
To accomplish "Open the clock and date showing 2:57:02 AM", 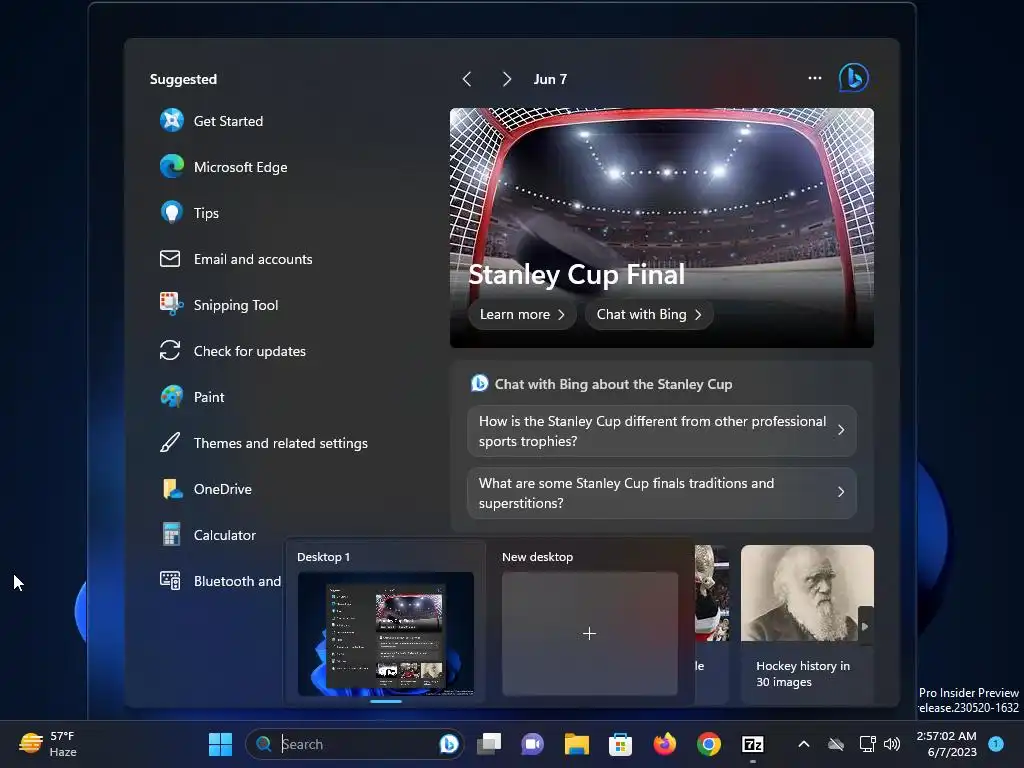I will coord(946,744).
